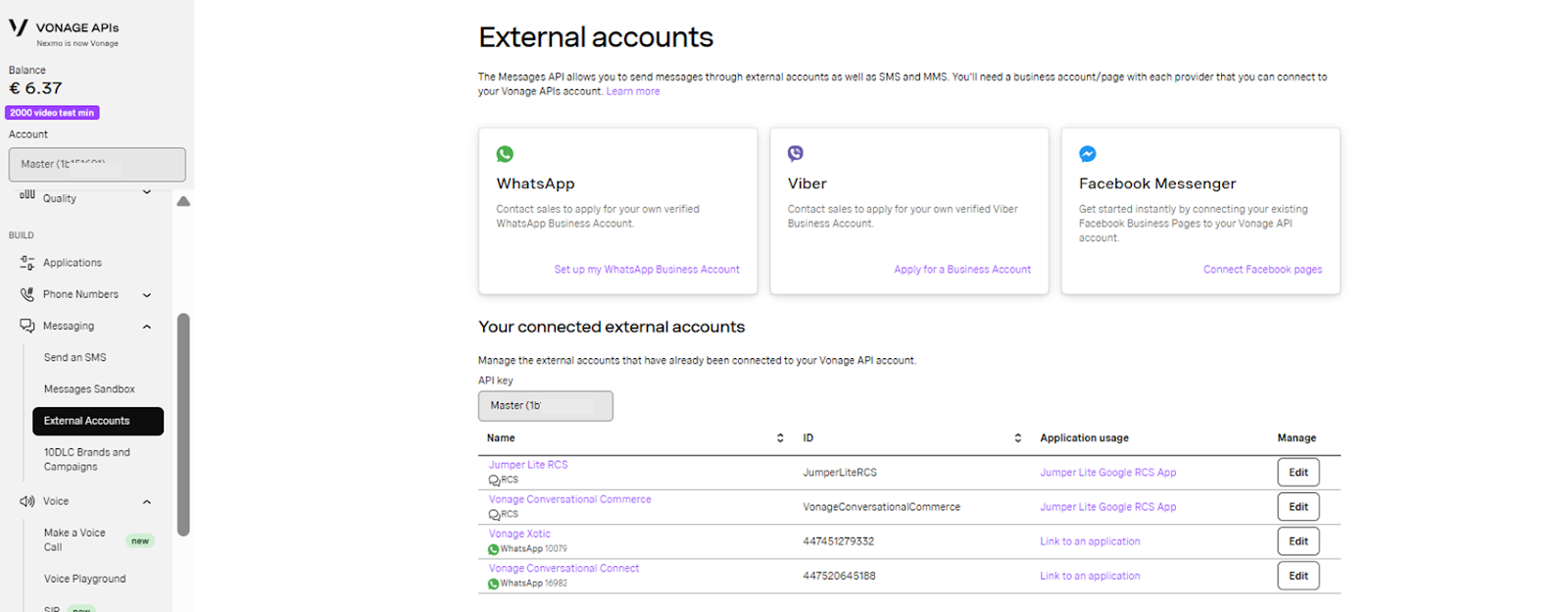Viewport: 1568px width, 612px height.
Task: Open Jumper Lite Google RCS App in first row
Action: (1108, 473)
